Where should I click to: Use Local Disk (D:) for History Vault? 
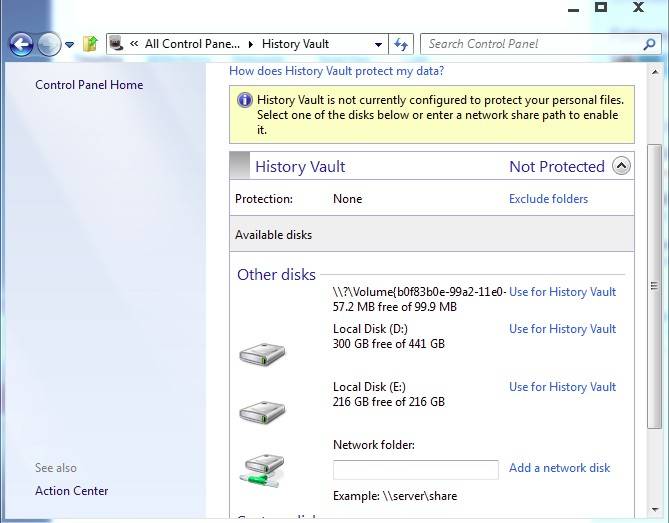tap(562, 329)
